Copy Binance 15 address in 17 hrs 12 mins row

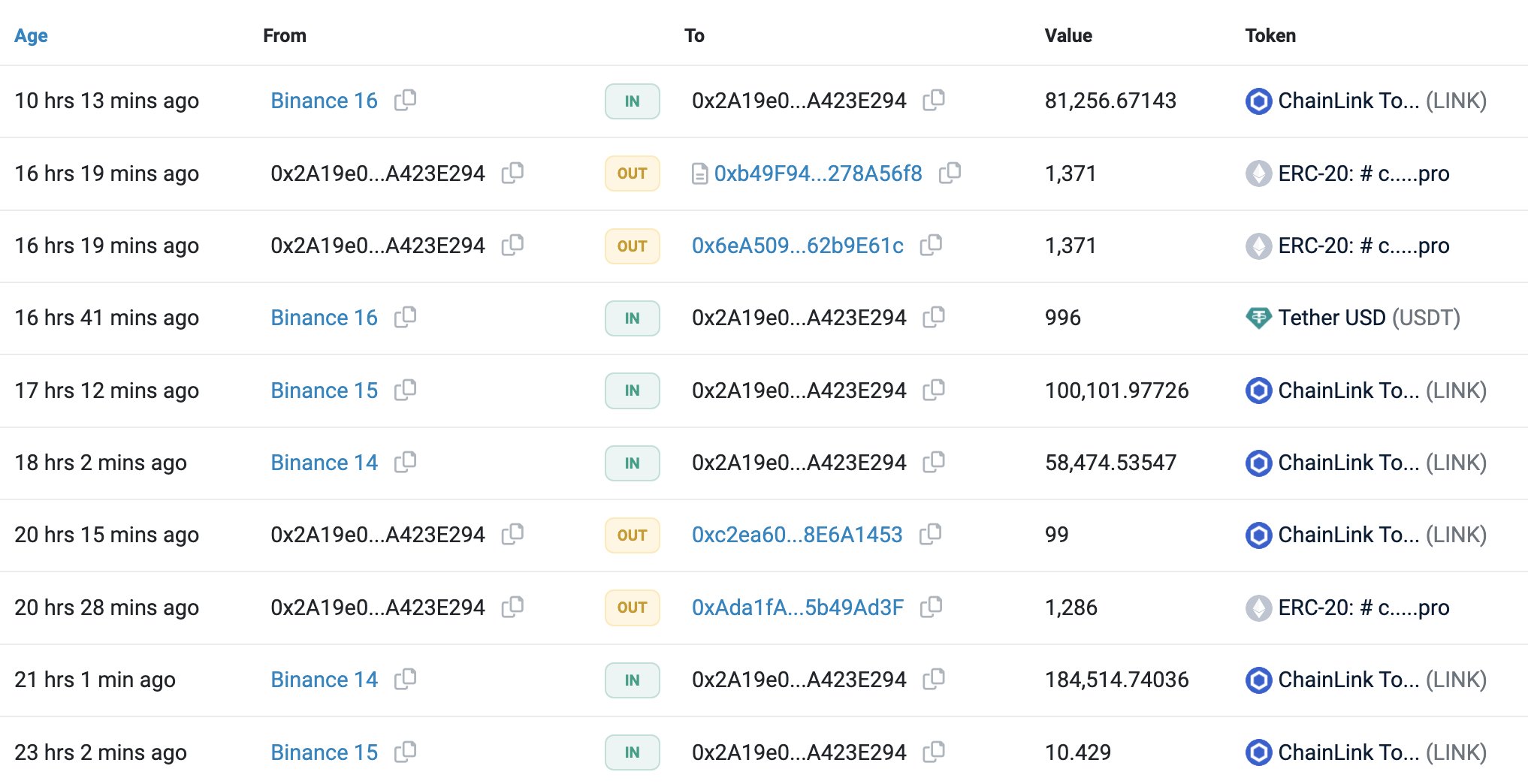coord(406,390)
